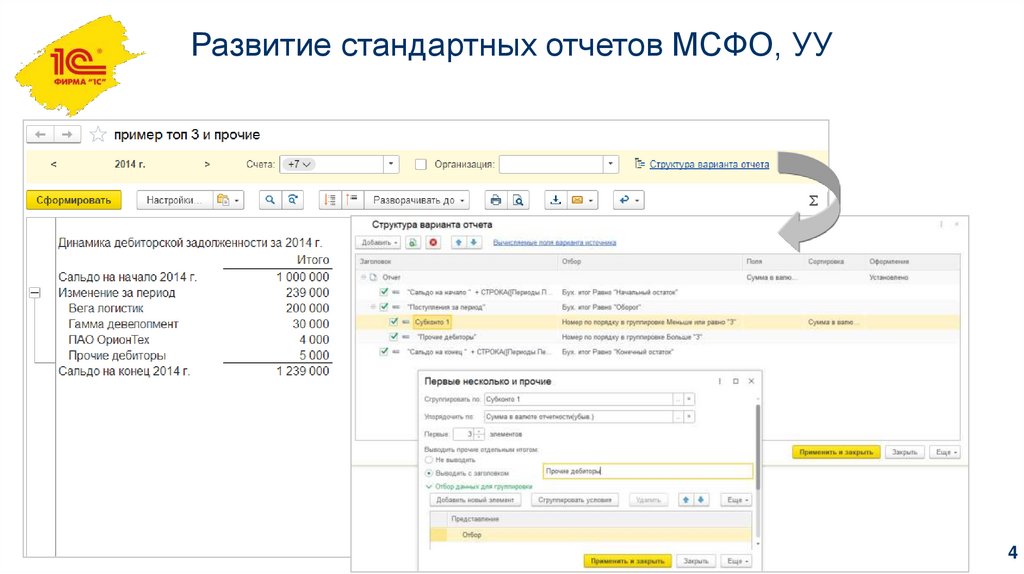Open report variants dropdown next to Настройки

coord(228,200)
